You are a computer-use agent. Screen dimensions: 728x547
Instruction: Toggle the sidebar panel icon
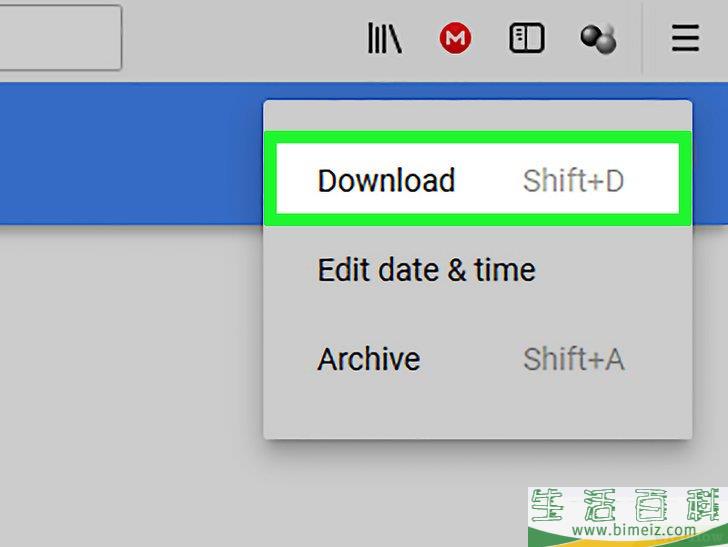(x=527, y=38)
